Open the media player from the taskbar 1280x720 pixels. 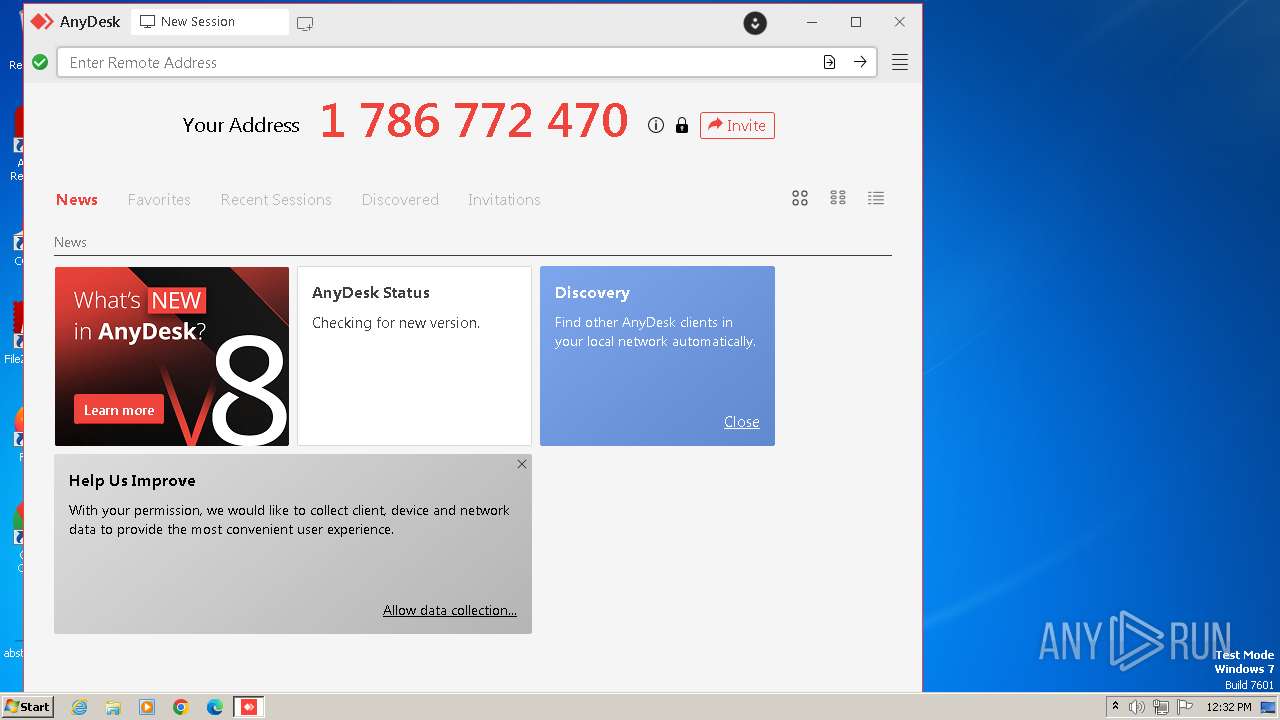pos(147,707)
